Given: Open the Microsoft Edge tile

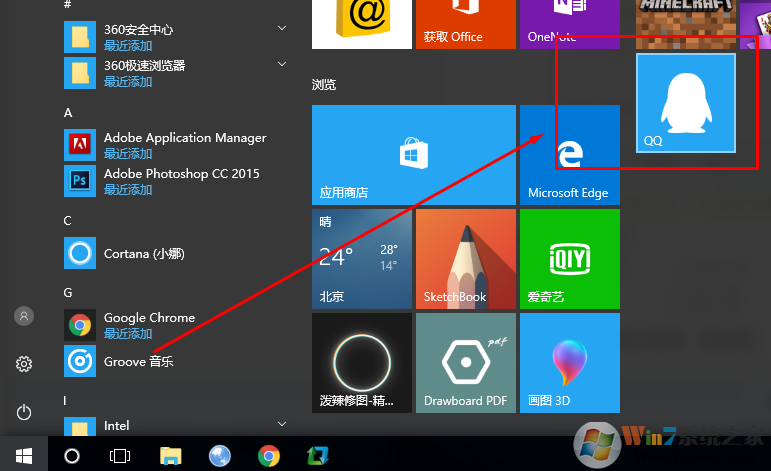Looking at the screenshot, I should click(570, 155).
